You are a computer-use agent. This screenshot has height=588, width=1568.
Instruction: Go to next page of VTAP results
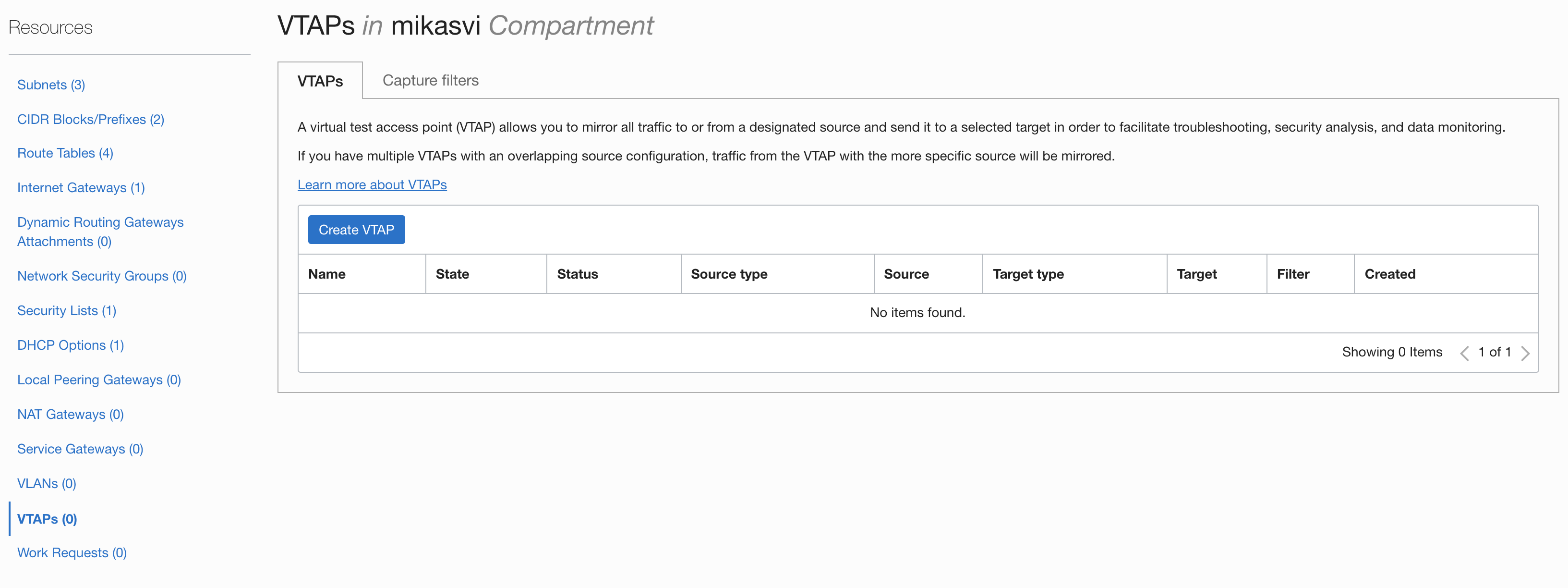(1525, 352)
